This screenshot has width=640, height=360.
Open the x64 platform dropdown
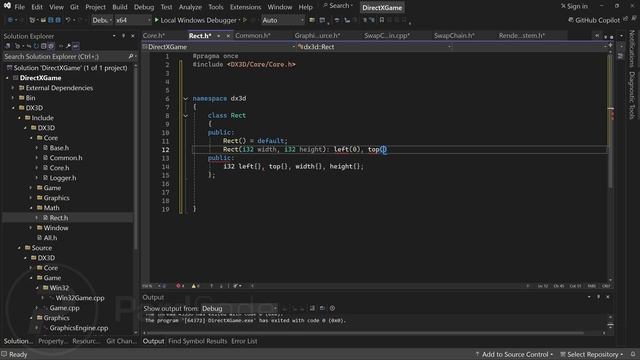133,20
